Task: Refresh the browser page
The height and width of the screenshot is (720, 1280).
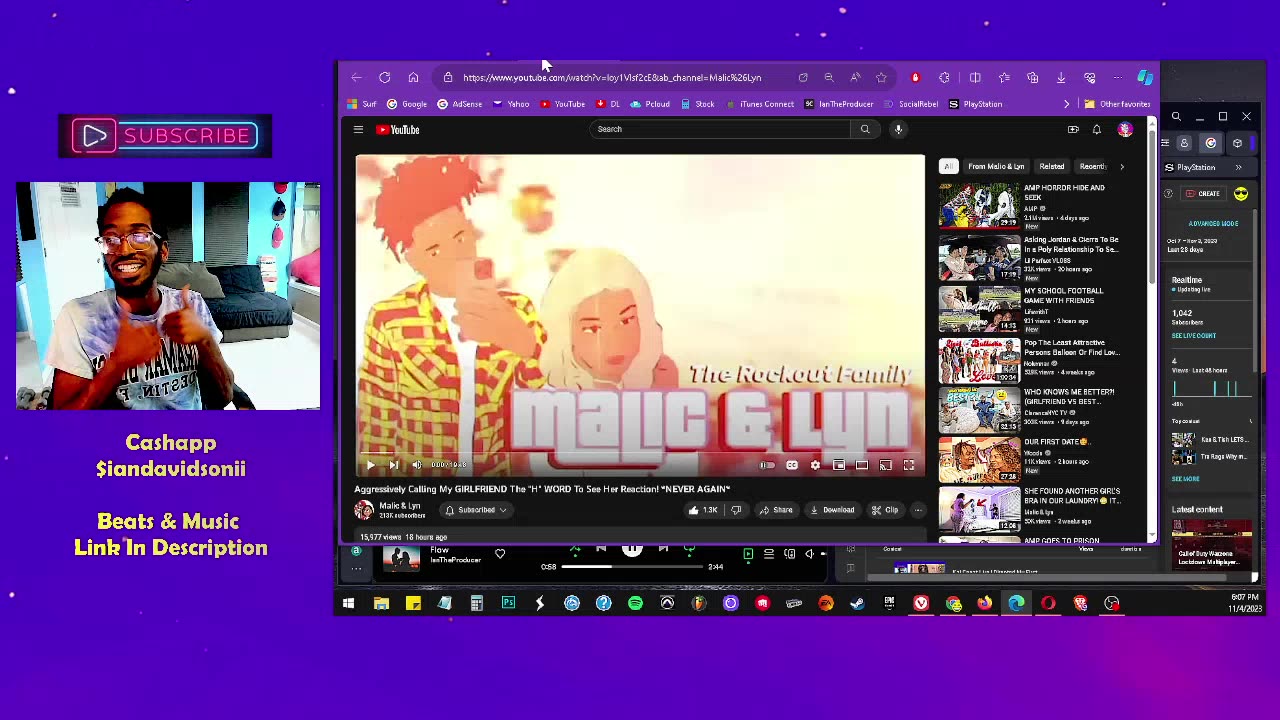Action: pos(384,77)
